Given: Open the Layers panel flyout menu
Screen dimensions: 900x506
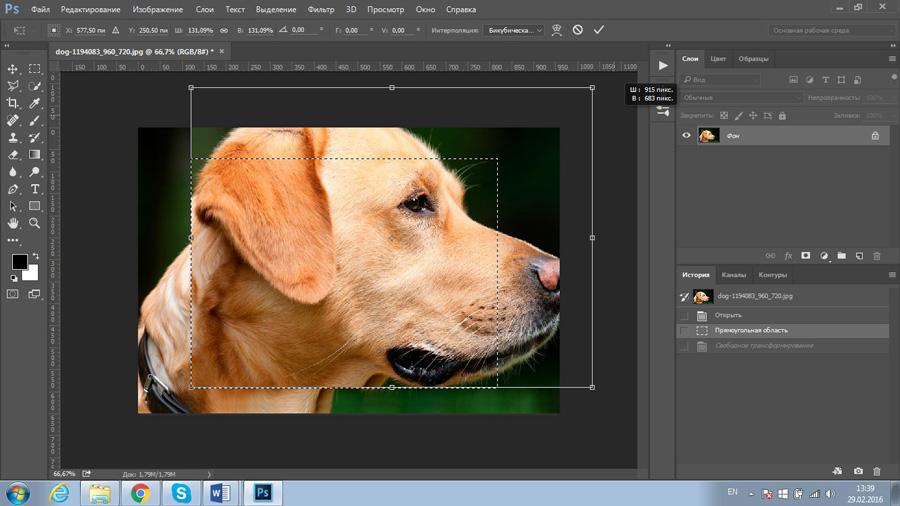Looking at the screenshot, I should click(x=892, y=59).
